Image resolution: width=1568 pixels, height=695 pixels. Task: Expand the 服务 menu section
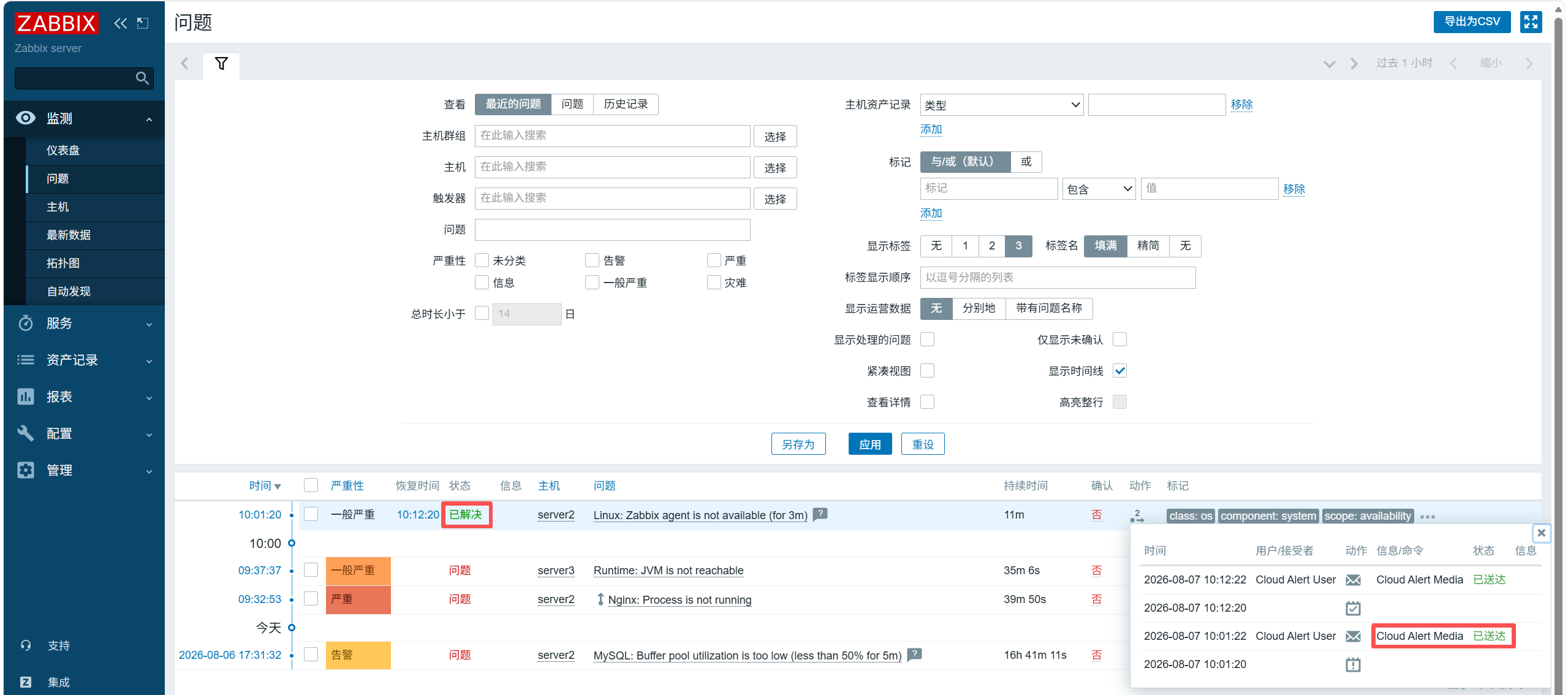(149, 324)
